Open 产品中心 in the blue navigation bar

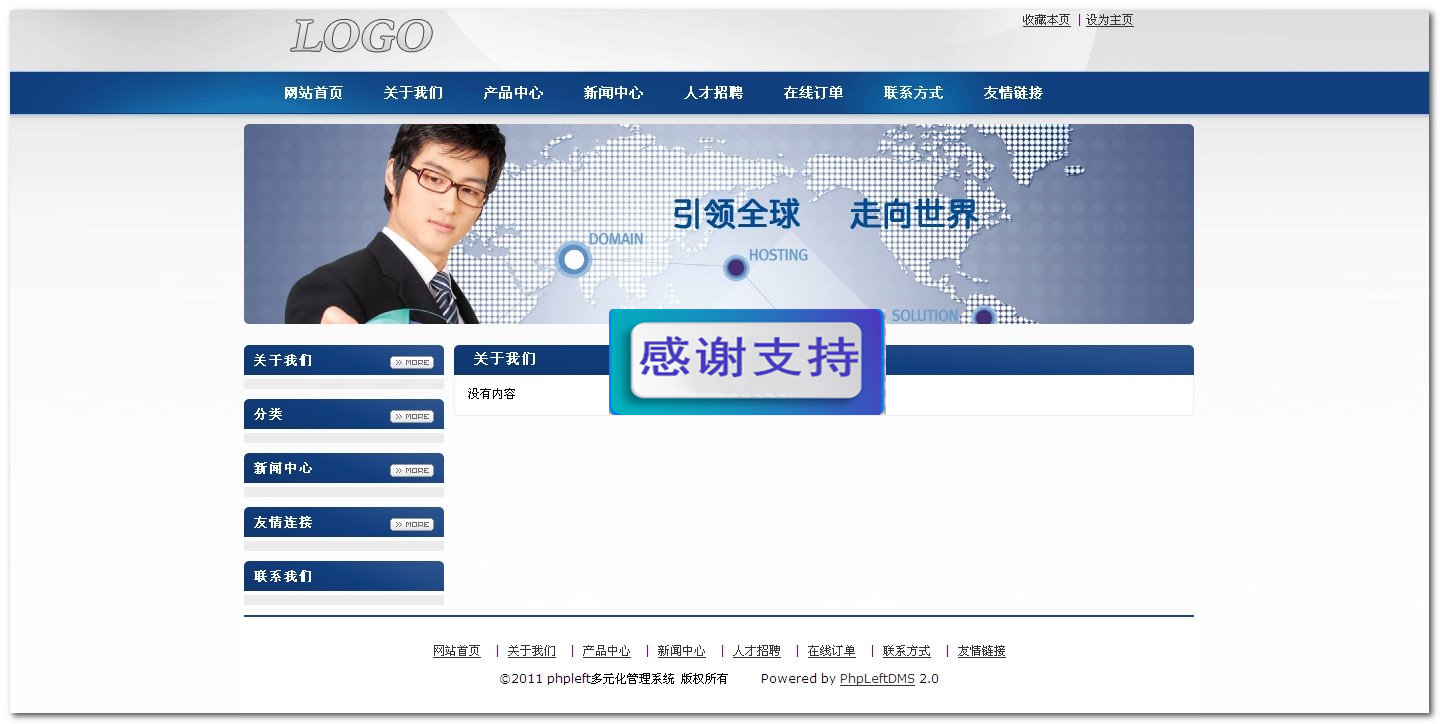[513, 93]
